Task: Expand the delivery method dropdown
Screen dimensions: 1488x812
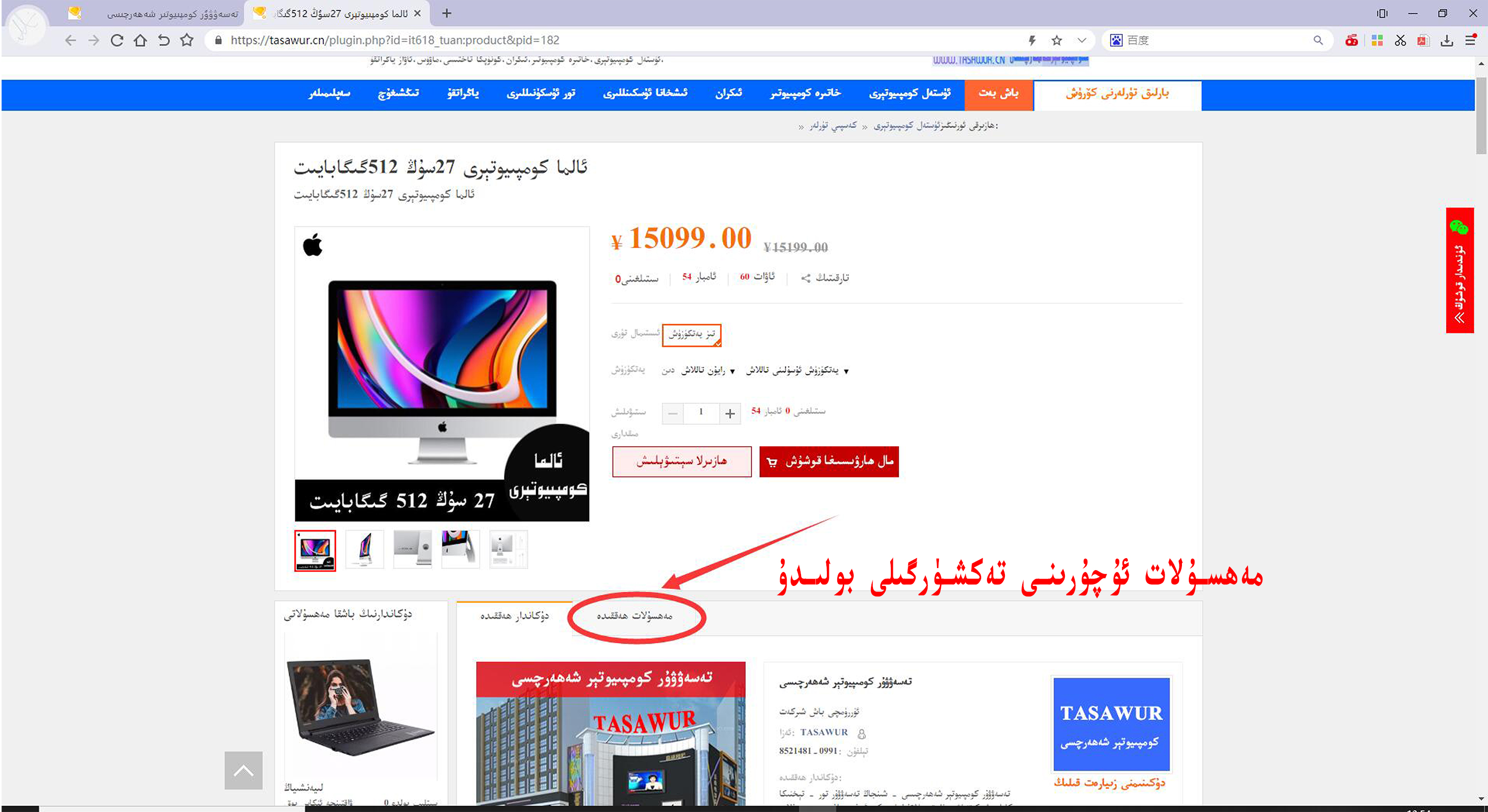Action: (797, 371)
